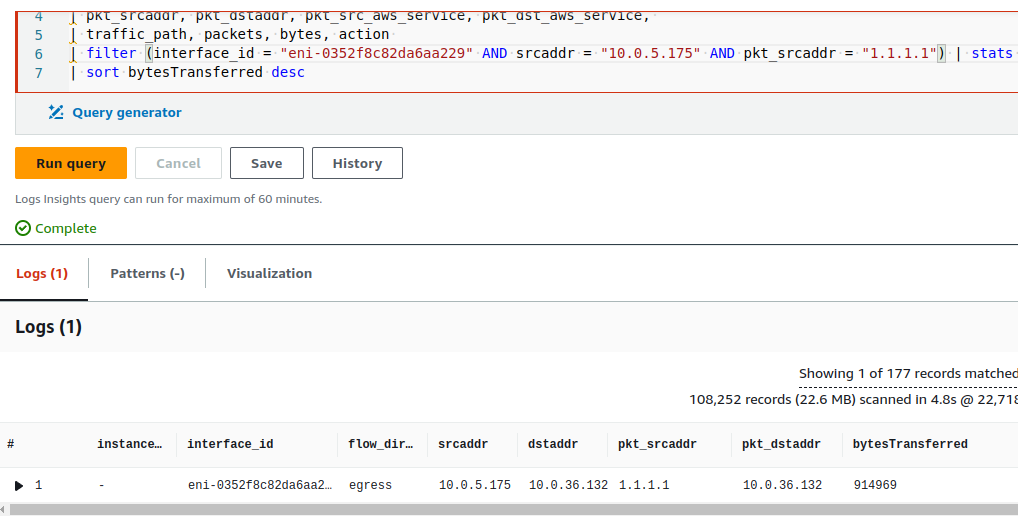The image size is (1018, 516).
Task: Save the current query
Action: (267, 163)
